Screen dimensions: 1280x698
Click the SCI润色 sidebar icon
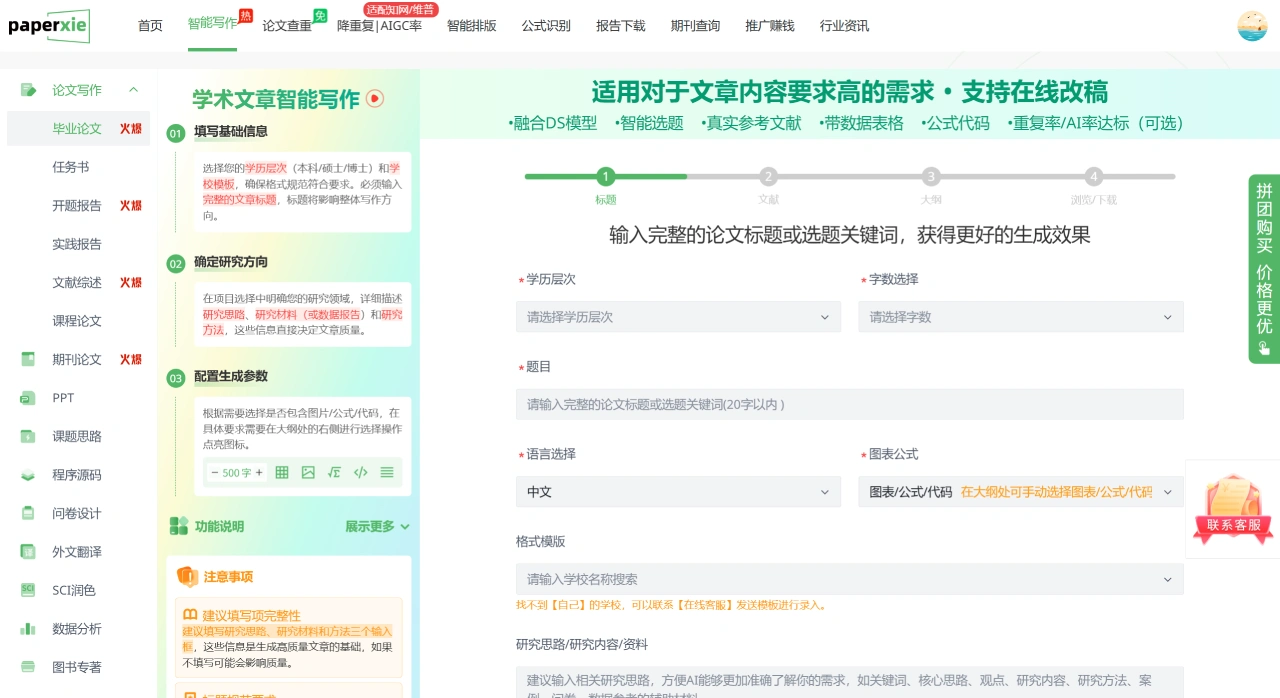[x=28, y=590]
